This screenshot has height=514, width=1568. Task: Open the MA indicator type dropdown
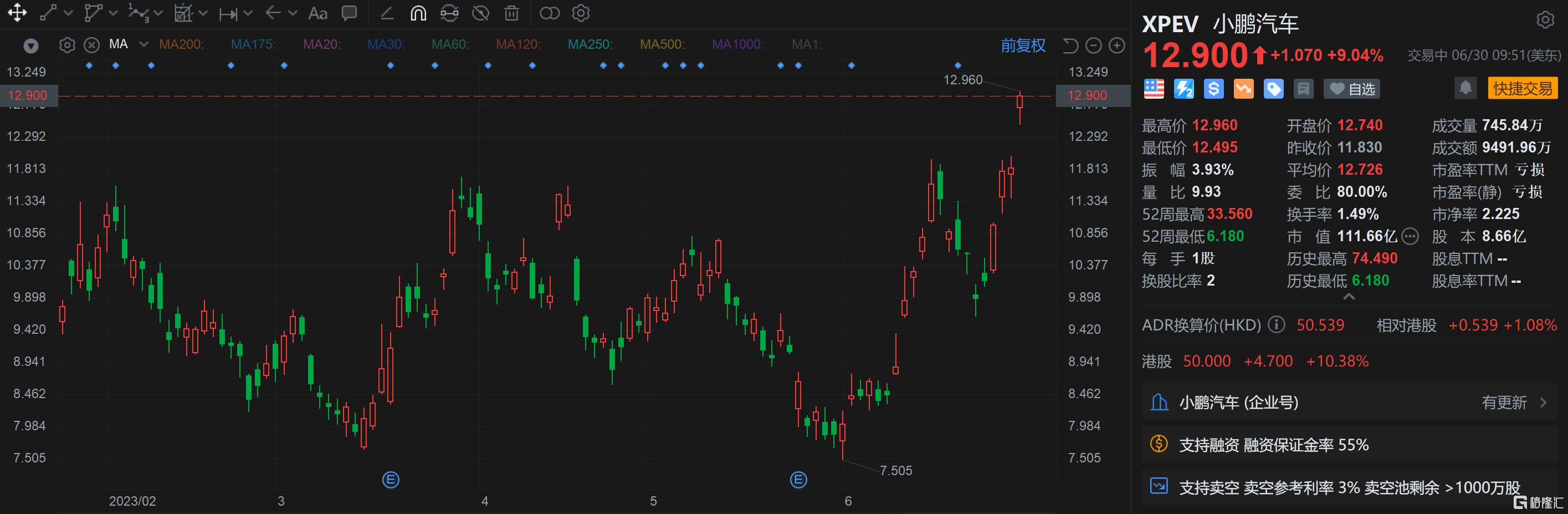point(144,44)
